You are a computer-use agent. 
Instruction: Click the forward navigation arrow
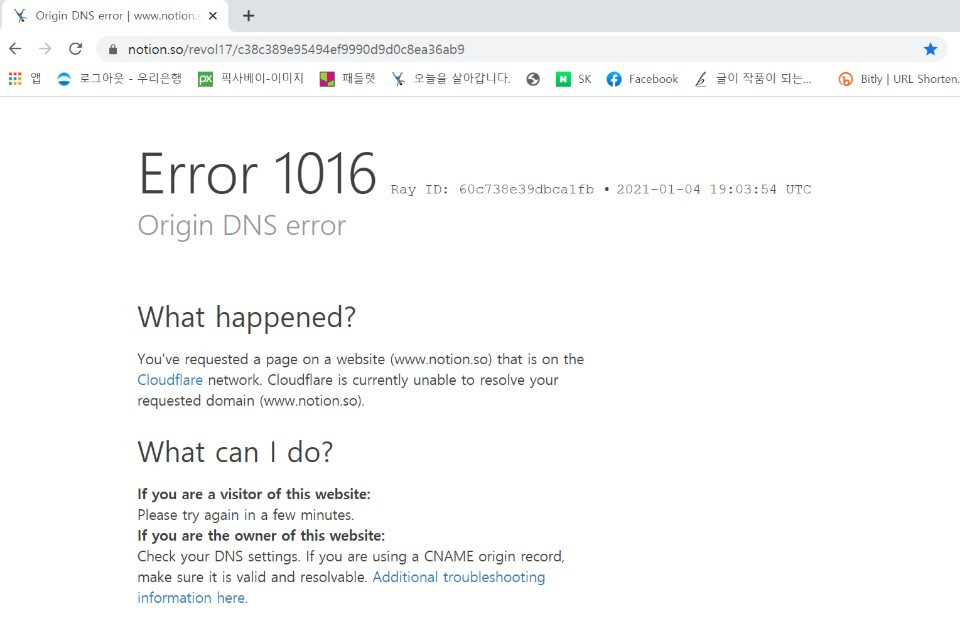click(x=45, y=49)
